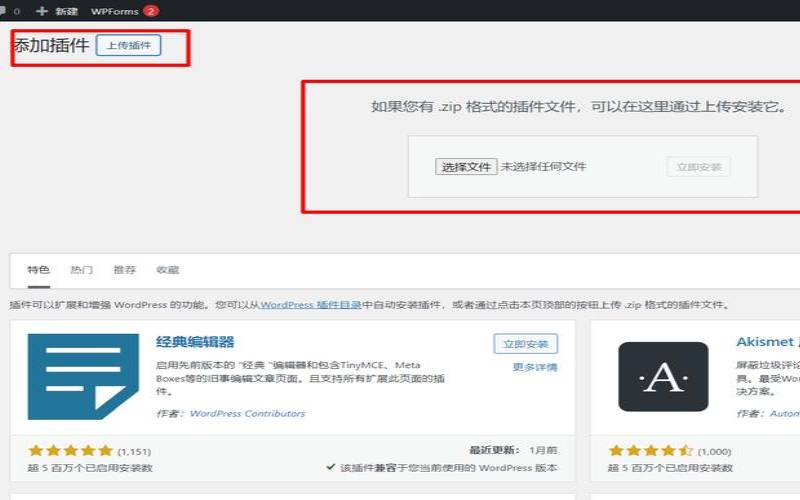Click the 上传插件 upload plugin button
Viewport: 800px width, 500px height.
click(x=129, y=45)
